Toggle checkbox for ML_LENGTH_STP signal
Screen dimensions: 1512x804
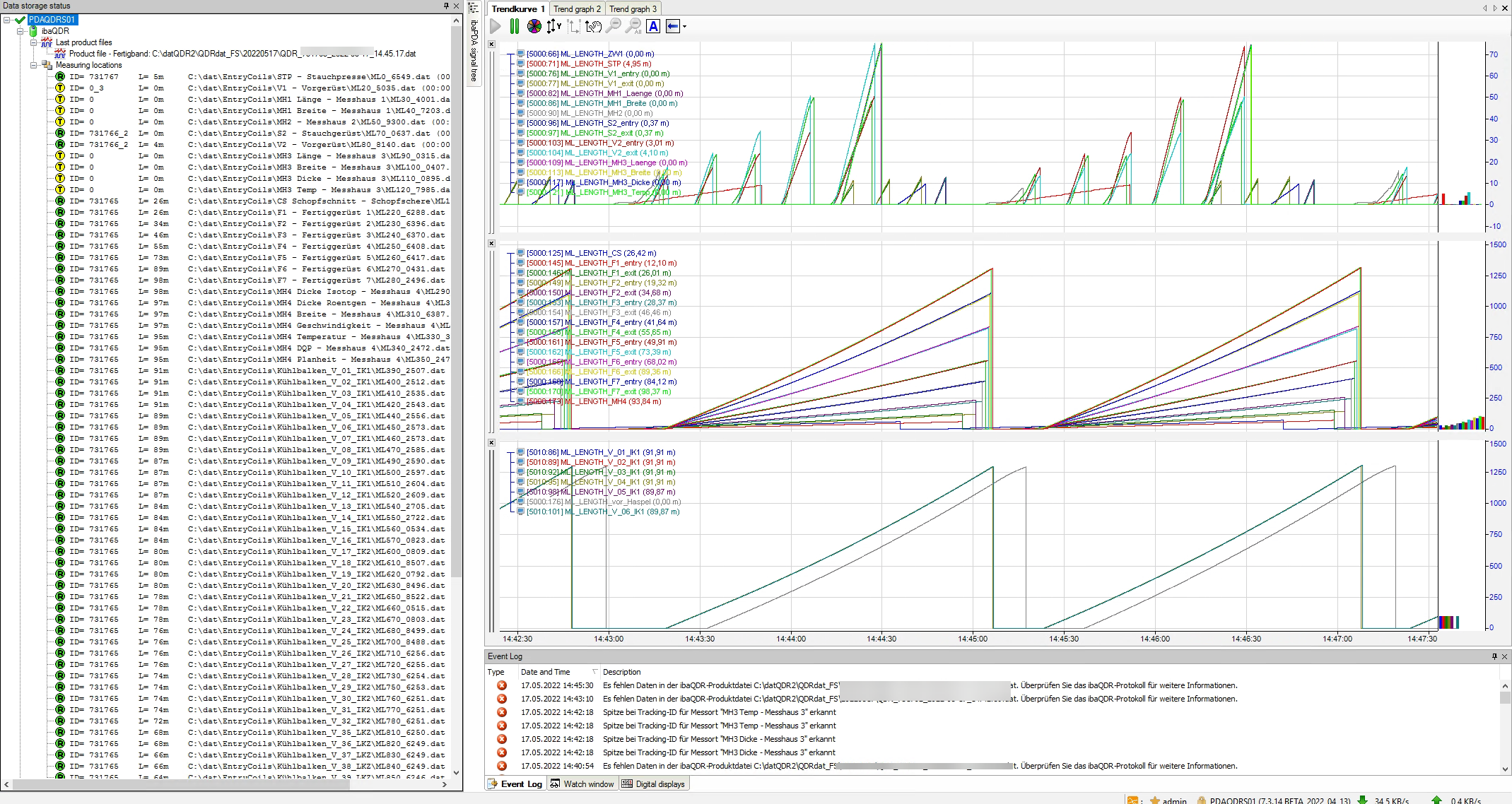520,64
